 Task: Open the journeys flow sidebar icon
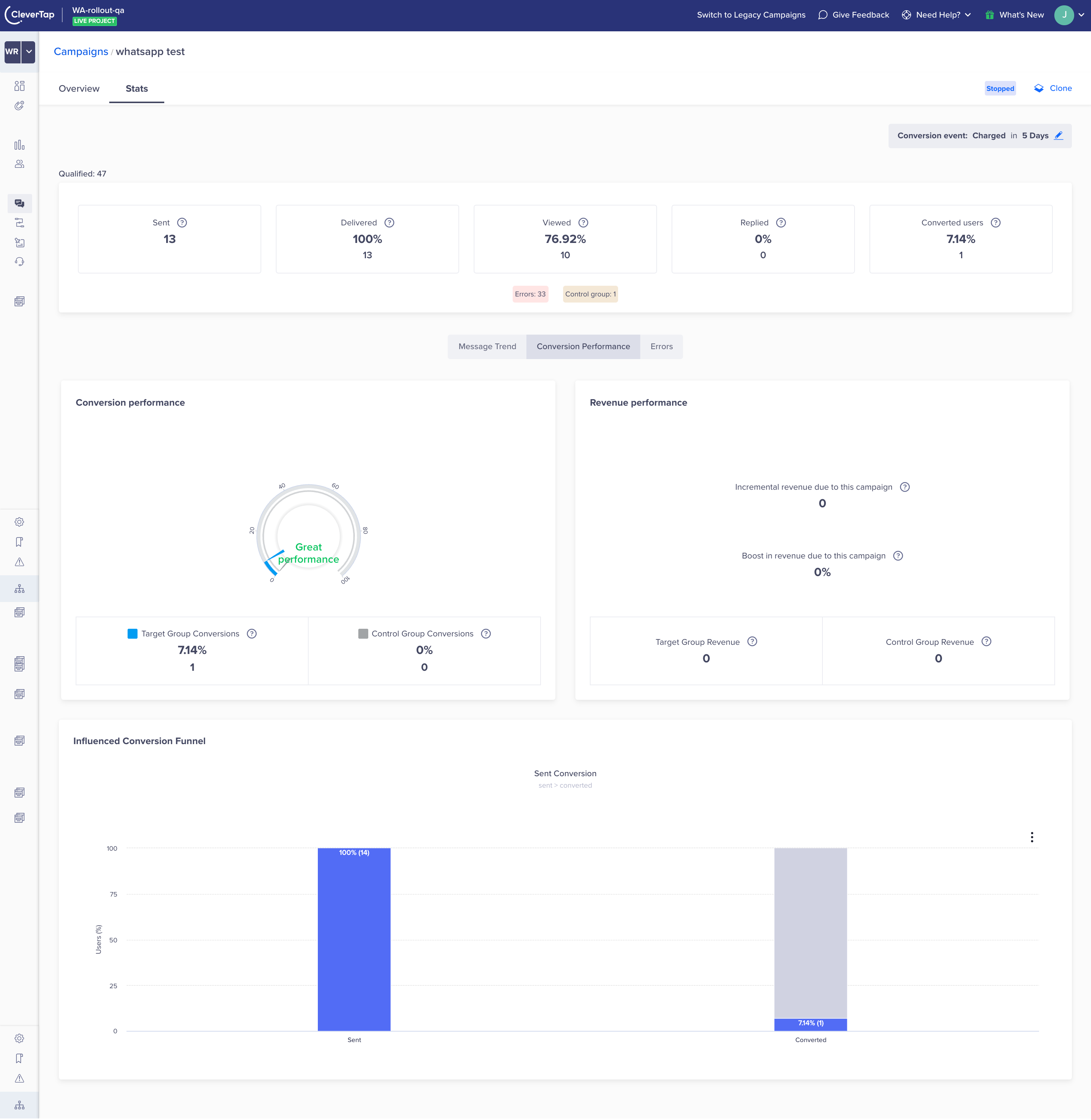pyautogui.click(x=19, y=223)
